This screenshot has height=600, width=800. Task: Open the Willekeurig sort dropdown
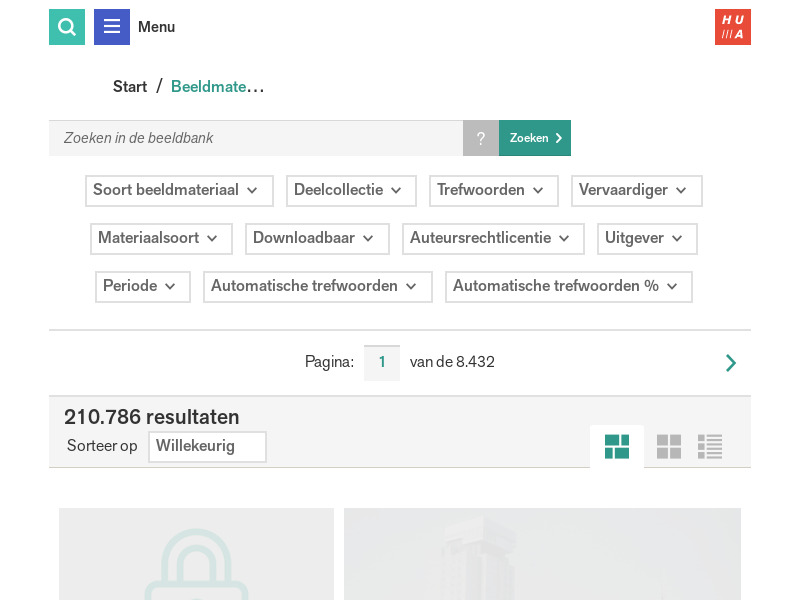tap(207, 446)
